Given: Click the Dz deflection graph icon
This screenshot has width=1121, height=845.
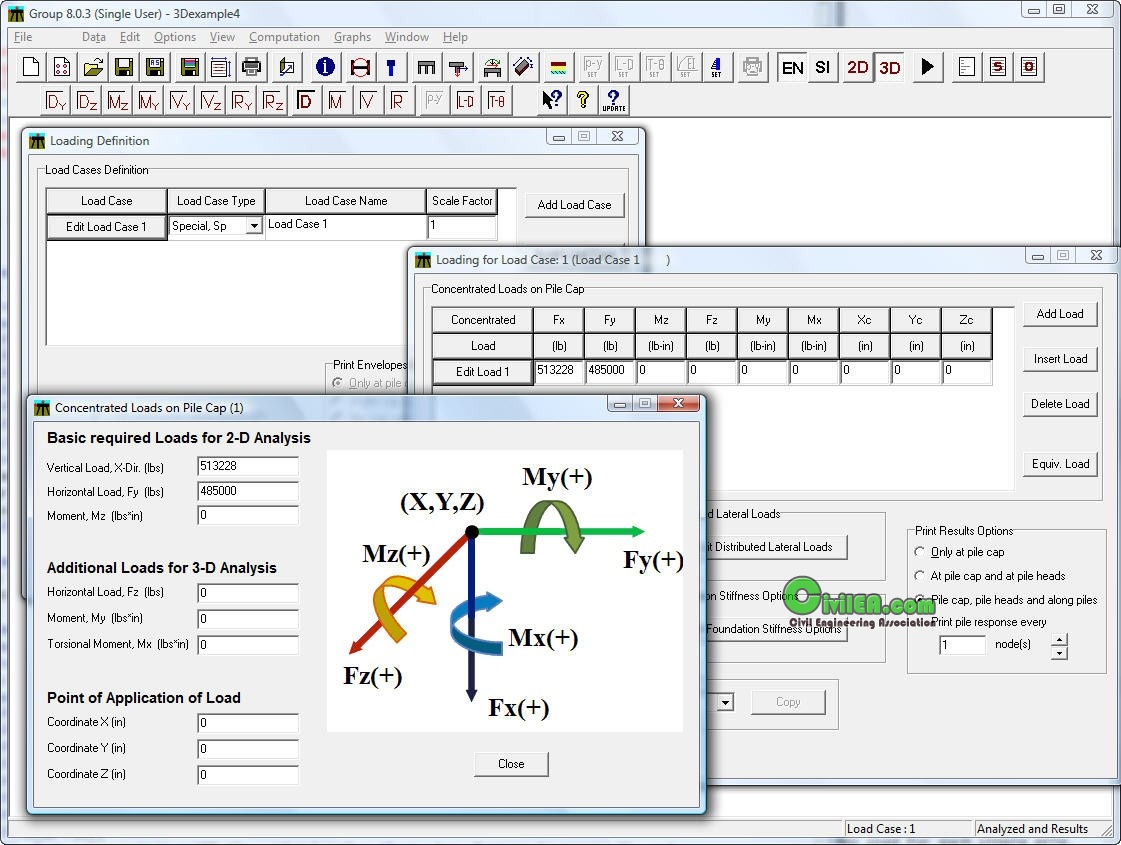Looking at the screenshot, I should 87,102.
